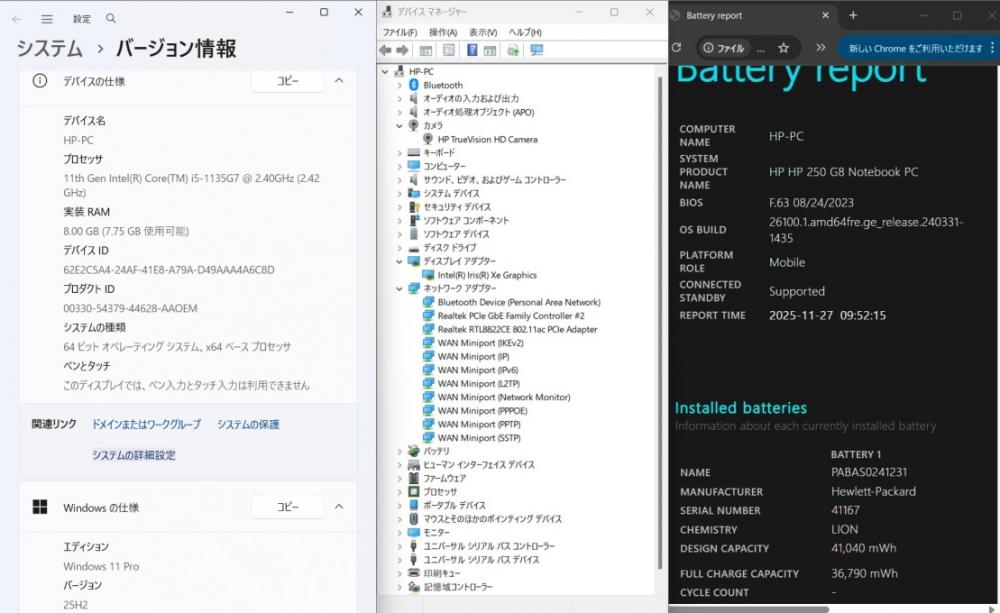Click the forward arrow in Device Manager toolbar
This screenshot has height=613, width=1000.
[402, 50]
